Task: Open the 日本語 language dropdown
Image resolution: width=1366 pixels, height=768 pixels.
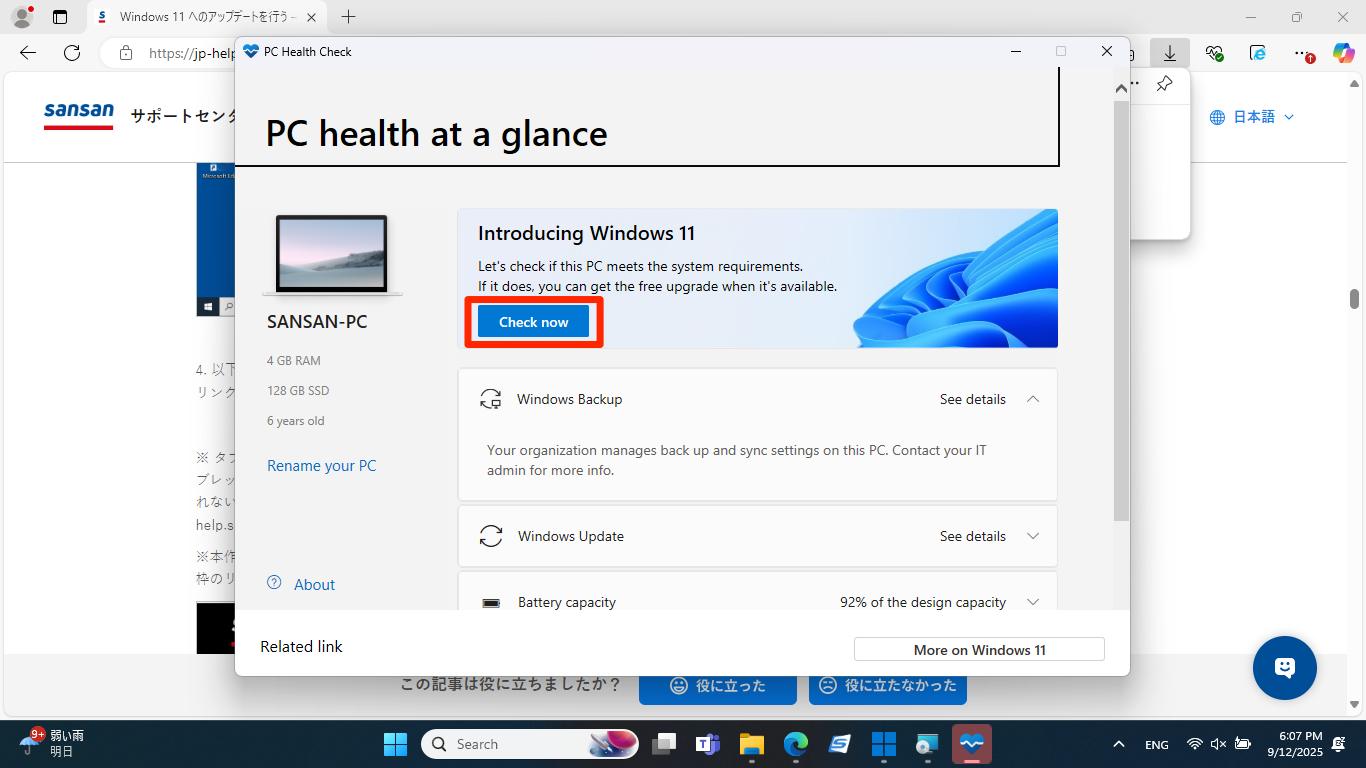Action: coord(1252,117)
